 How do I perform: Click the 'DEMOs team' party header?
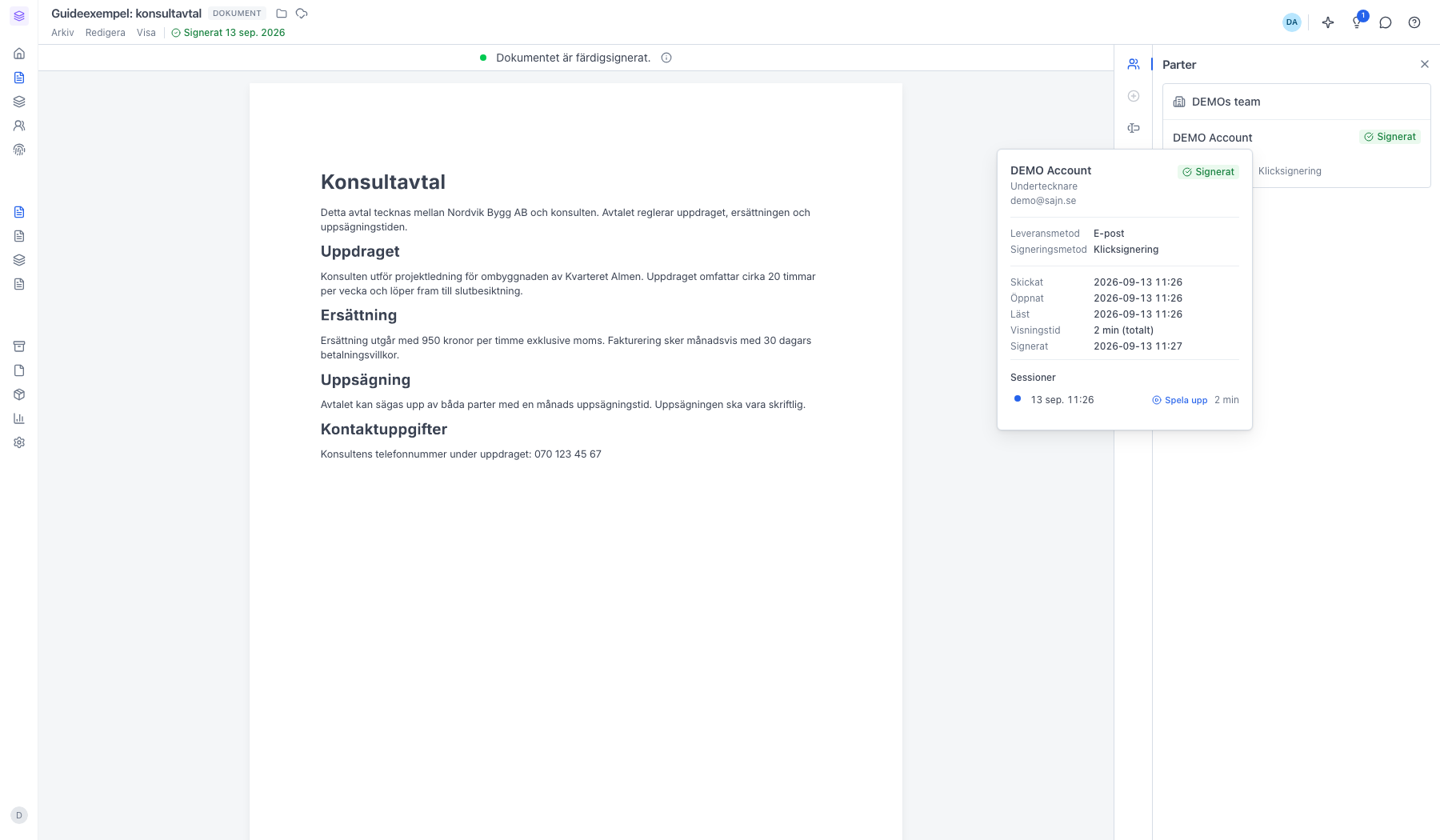[1296, 102]
